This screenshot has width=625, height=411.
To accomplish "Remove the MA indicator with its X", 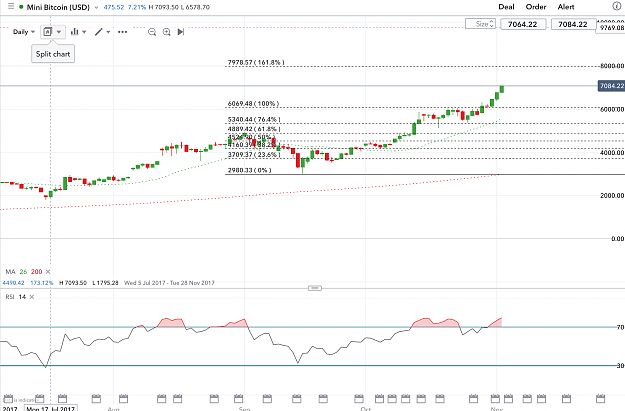I will pos(48,272).
